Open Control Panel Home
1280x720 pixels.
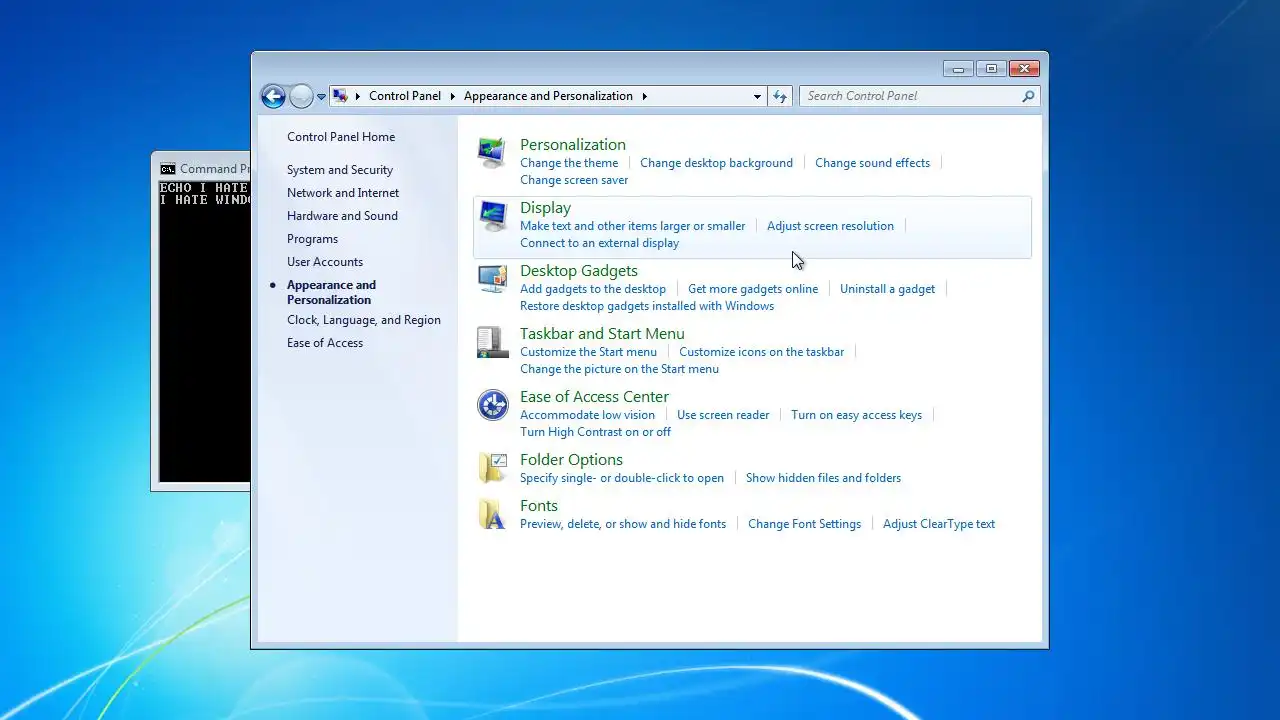(x=341, y=137)
